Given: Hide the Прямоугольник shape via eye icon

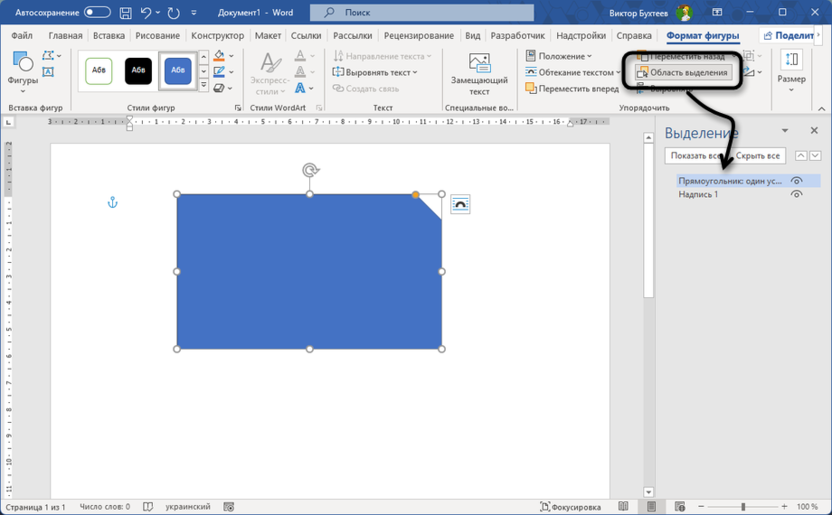Looking at the screenshot, I should pos(796,181).
